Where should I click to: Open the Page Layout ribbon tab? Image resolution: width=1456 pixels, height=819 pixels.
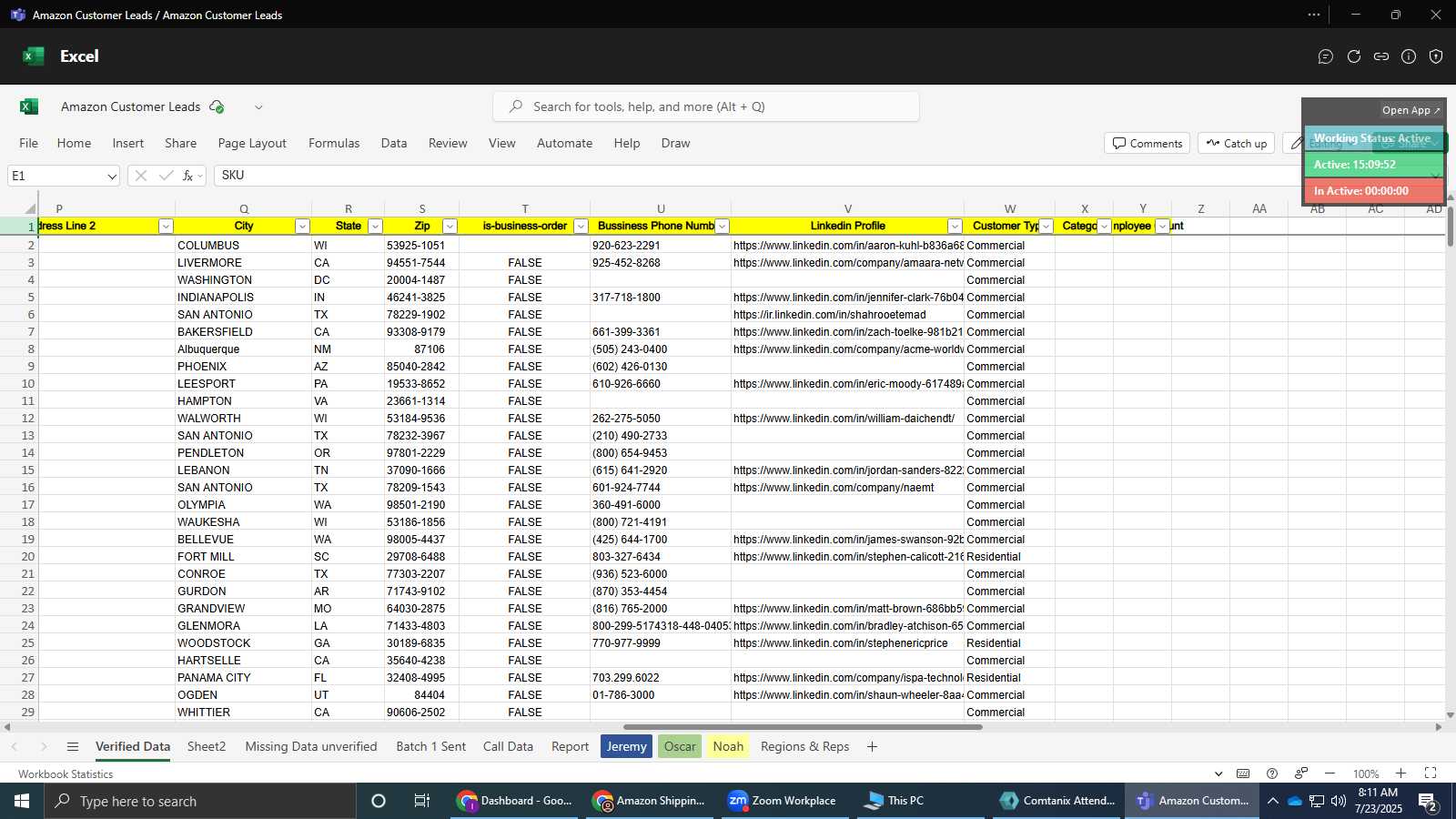point(252,143)
